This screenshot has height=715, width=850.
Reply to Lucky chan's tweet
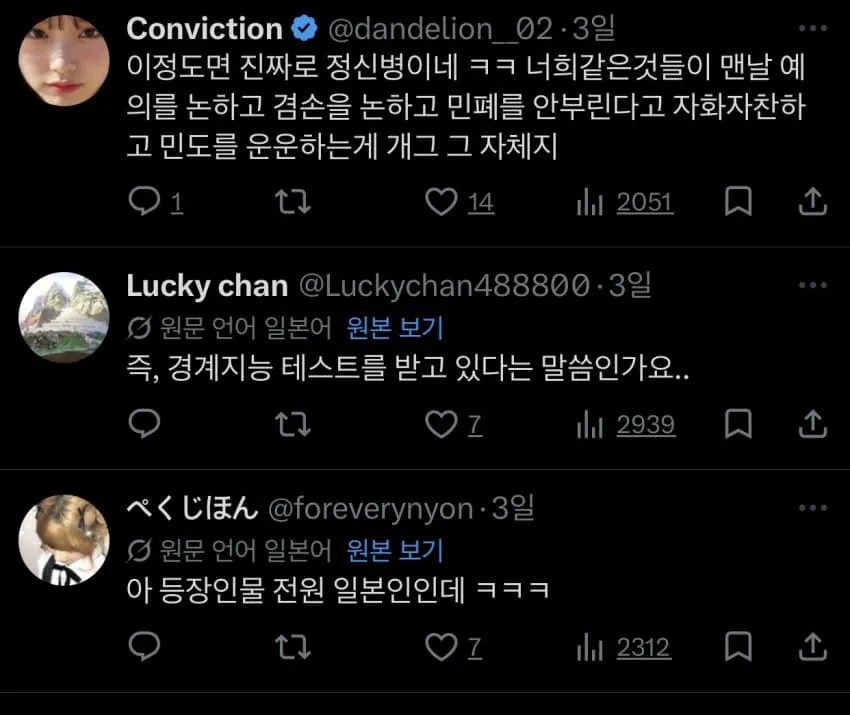click(x=146, y=425)
